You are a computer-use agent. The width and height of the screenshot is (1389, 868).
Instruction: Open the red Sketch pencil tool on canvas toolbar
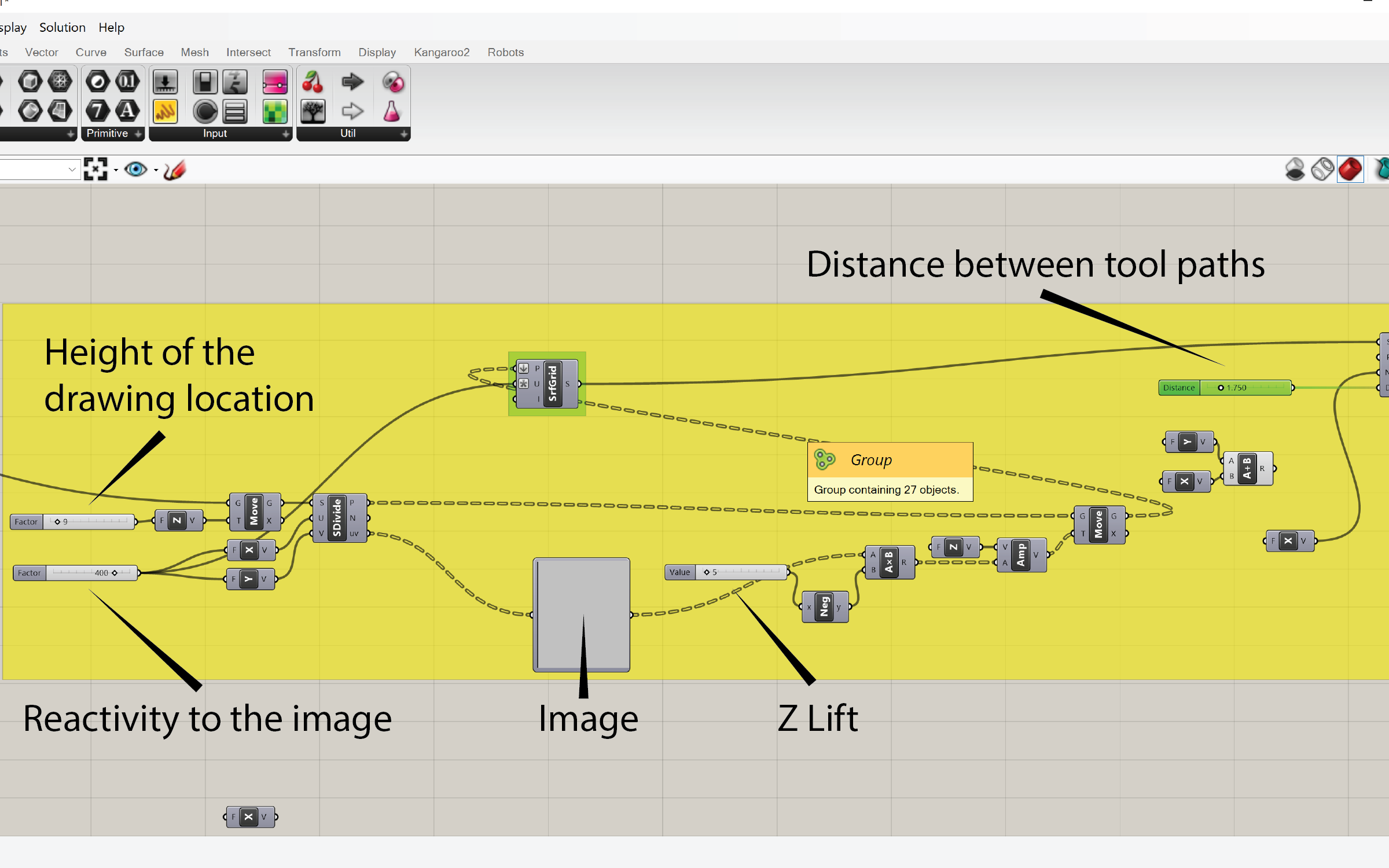coord(175,169)
